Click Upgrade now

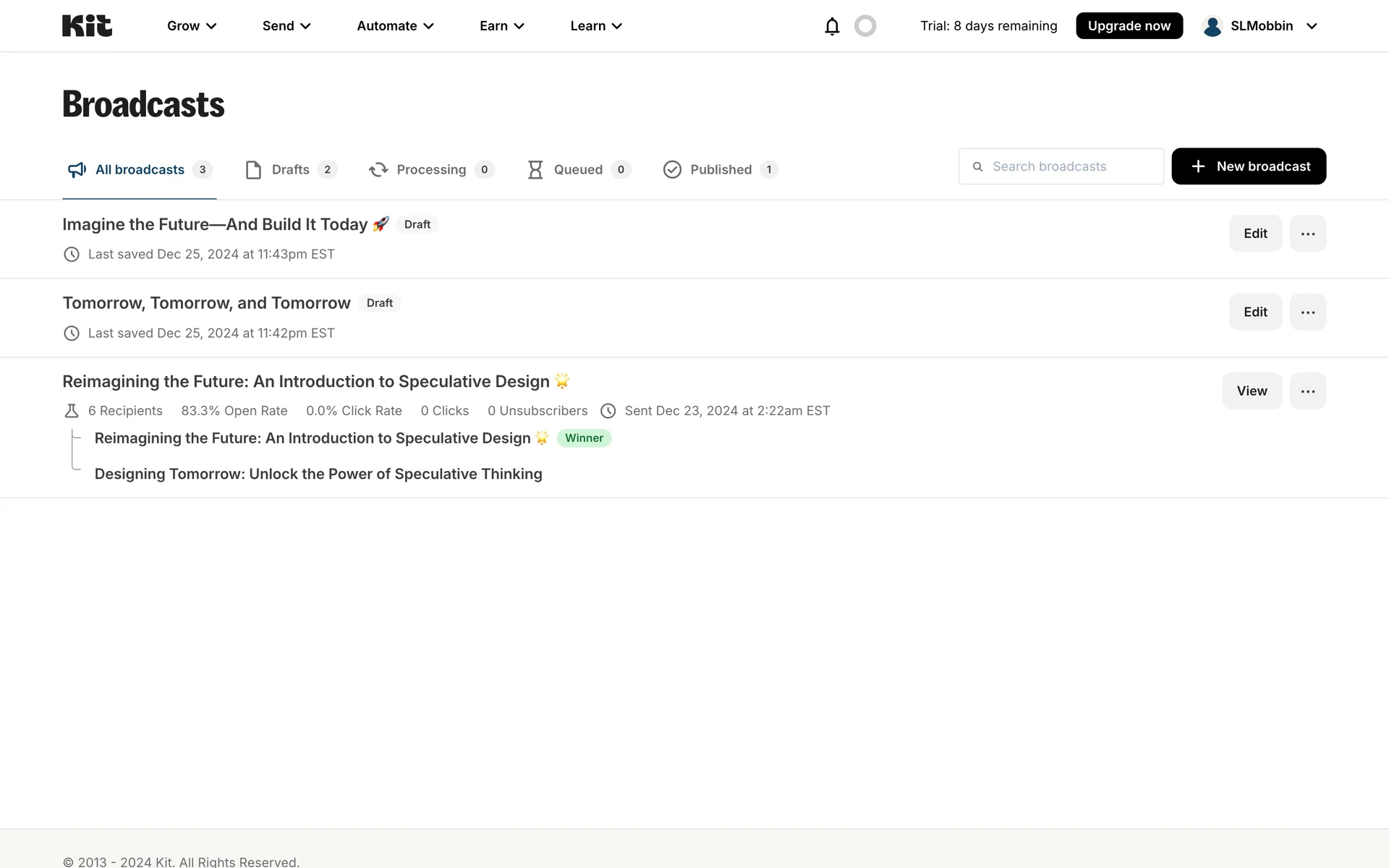(1129, 26)
